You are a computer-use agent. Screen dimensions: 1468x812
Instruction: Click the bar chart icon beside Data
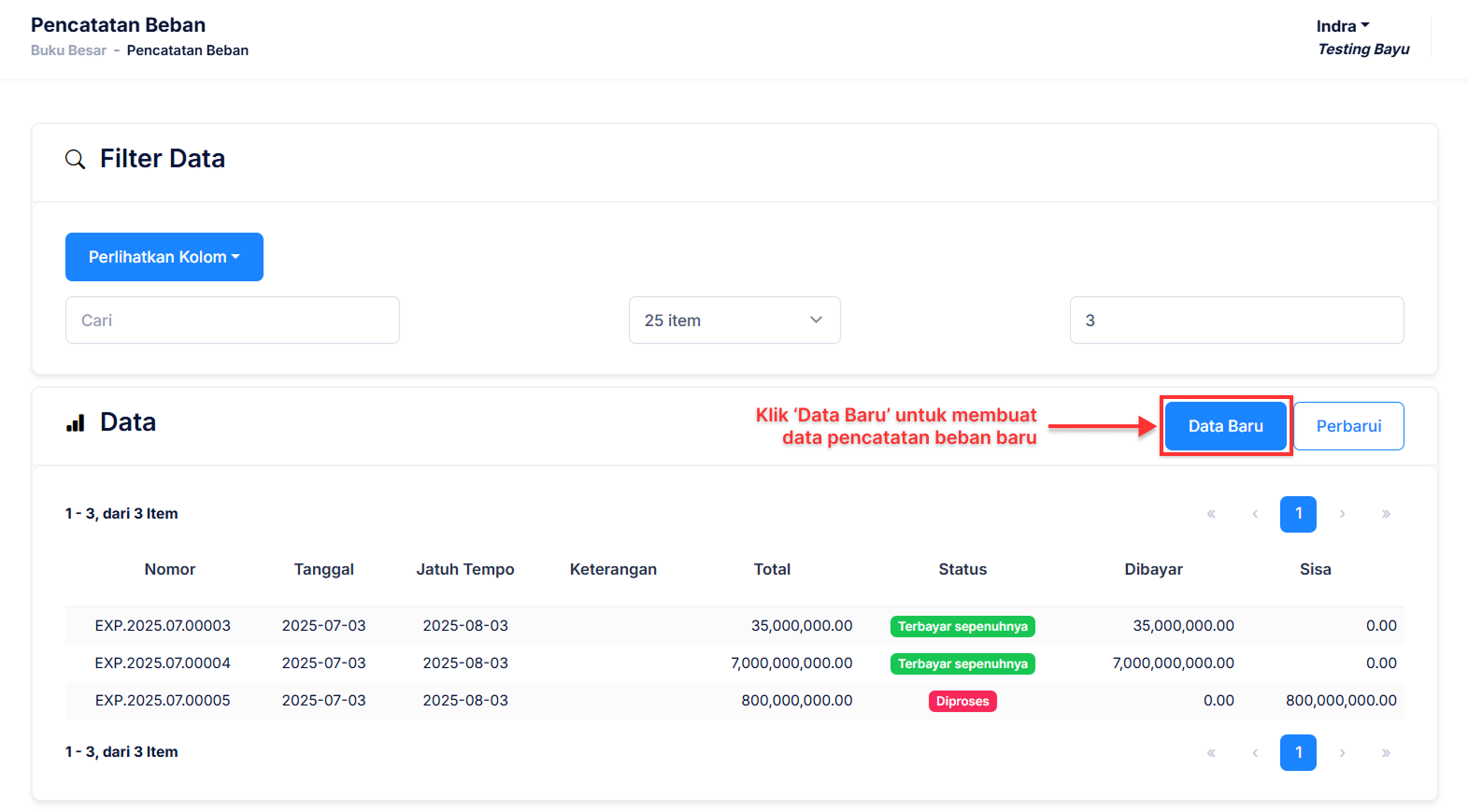(76, 423)
